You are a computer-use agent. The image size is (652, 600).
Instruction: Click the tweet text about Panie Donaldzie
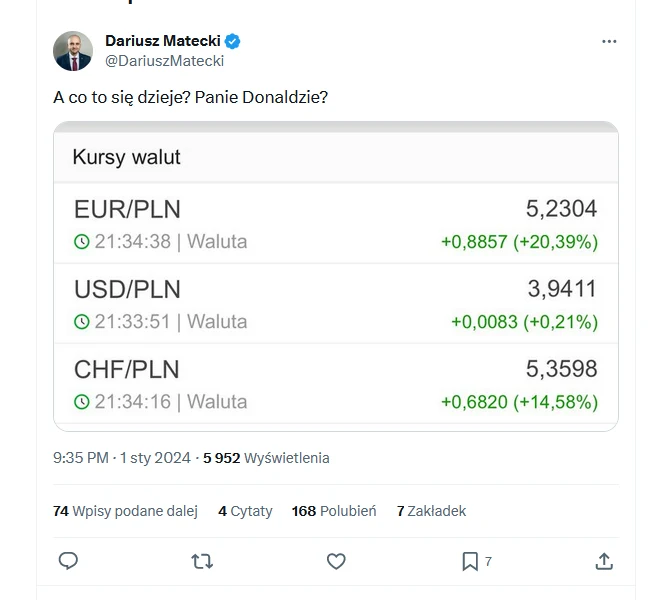pos(190,97)
